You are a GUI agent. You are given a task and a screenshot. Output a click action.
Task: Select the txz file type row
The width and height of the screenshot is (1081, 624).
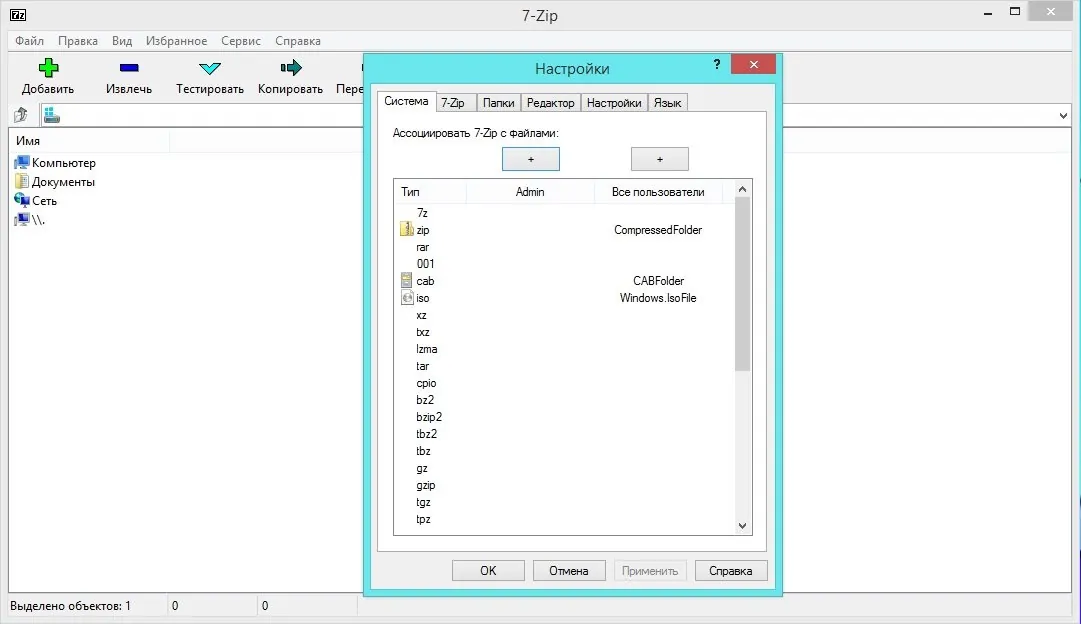[564, 332]
